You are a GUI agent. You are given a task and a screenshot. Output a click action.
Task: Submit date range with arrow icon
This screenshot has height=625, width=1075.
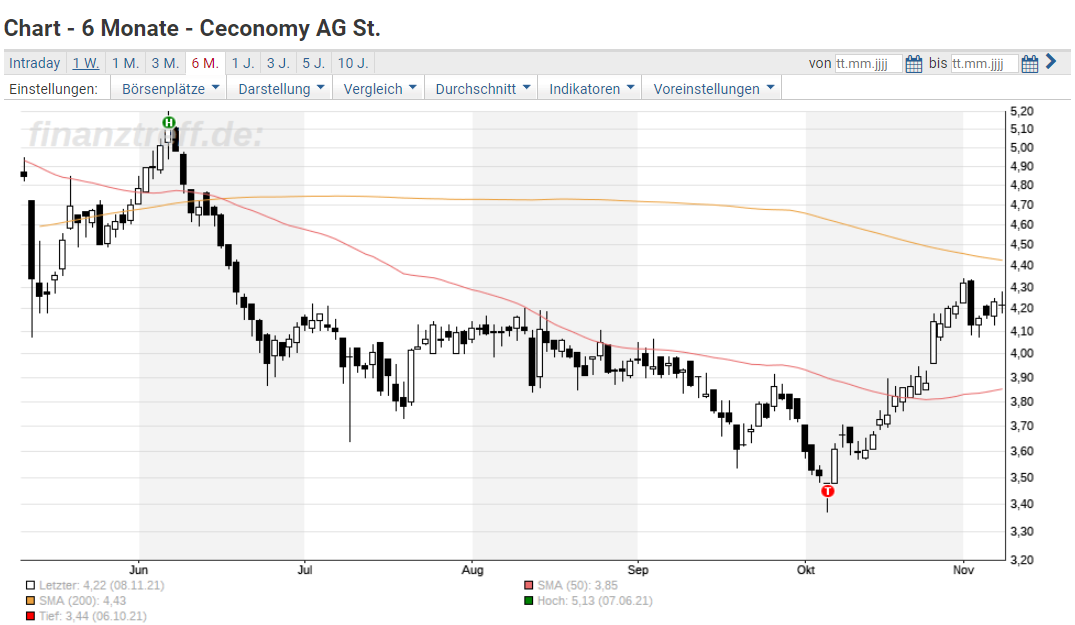[1052, 62]
